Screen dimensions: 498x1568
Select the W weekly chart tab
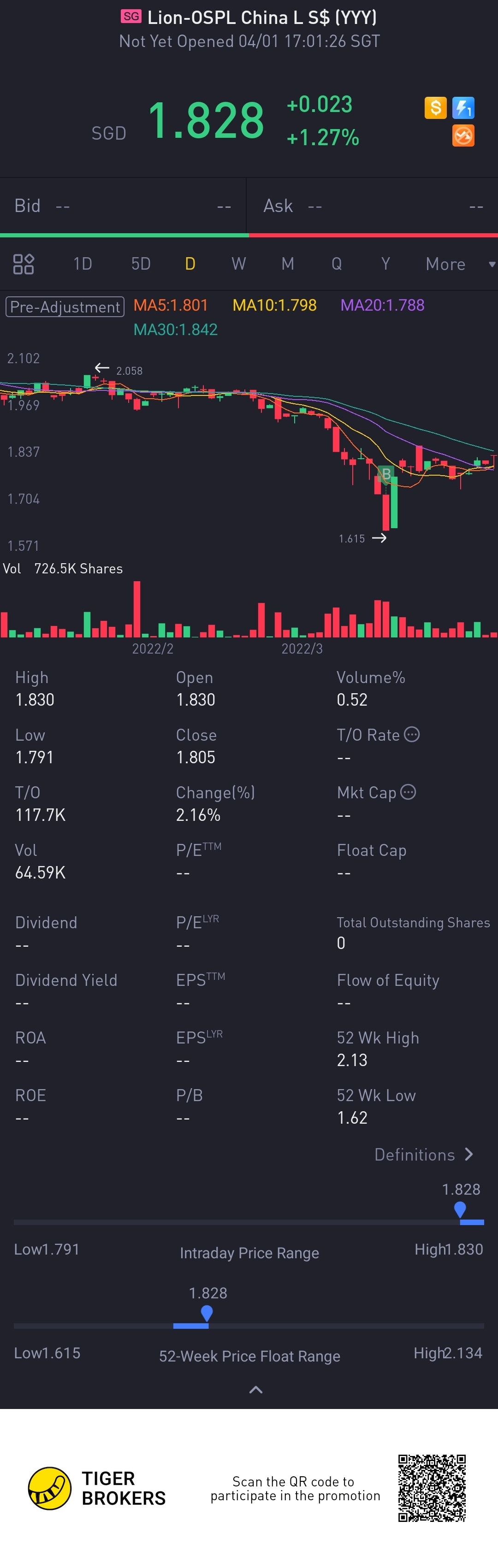pos(239,264)
